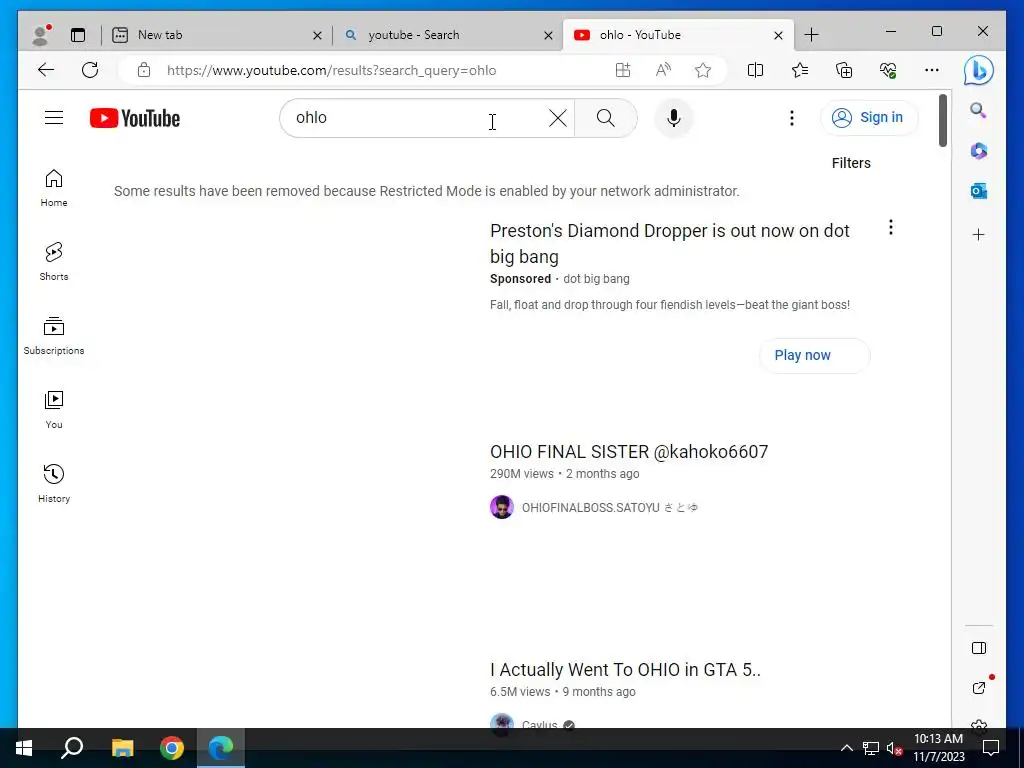Open the Filters option
Screen dimensions: 1024x768
(851, 163)
